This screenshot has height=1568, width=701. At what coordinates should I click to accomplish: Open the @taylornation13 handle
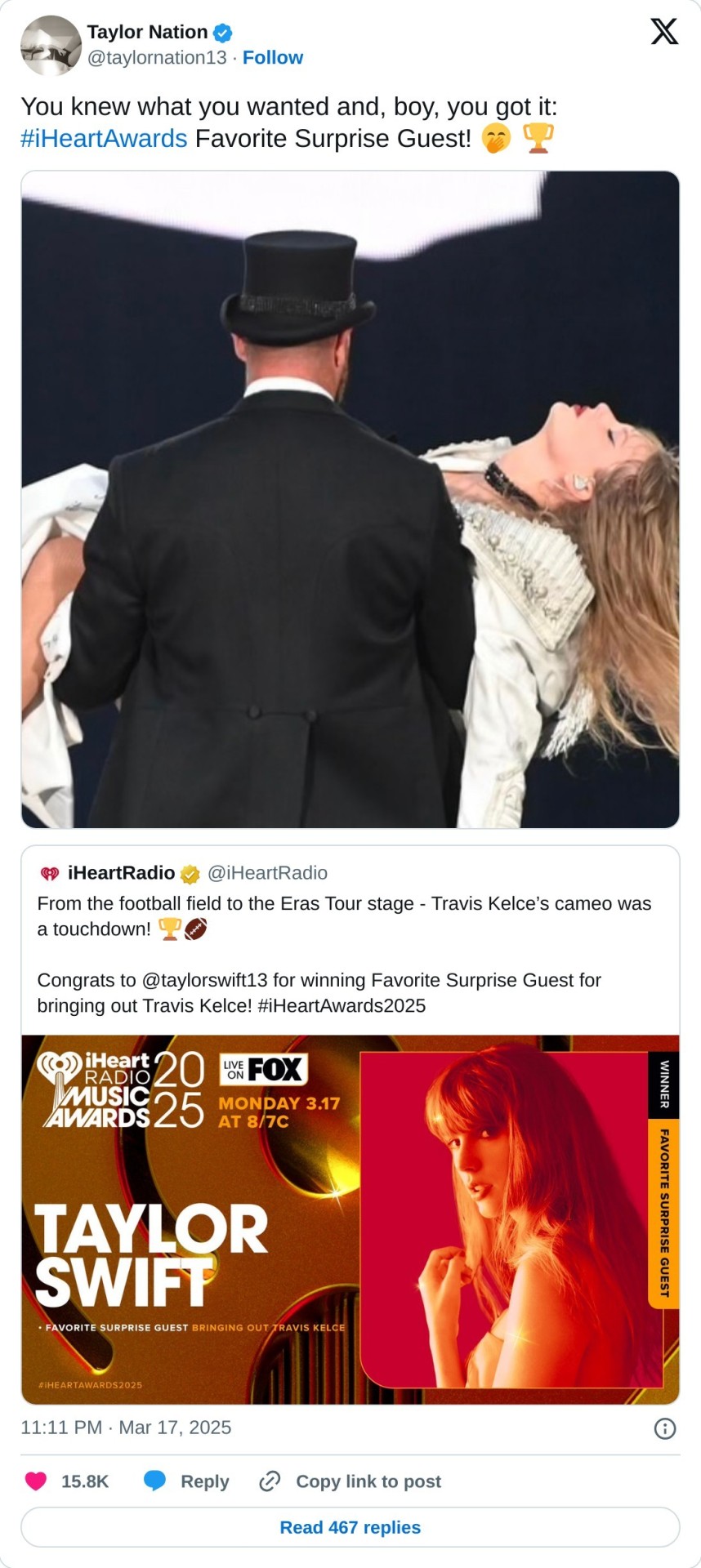[x=157, y=57]
